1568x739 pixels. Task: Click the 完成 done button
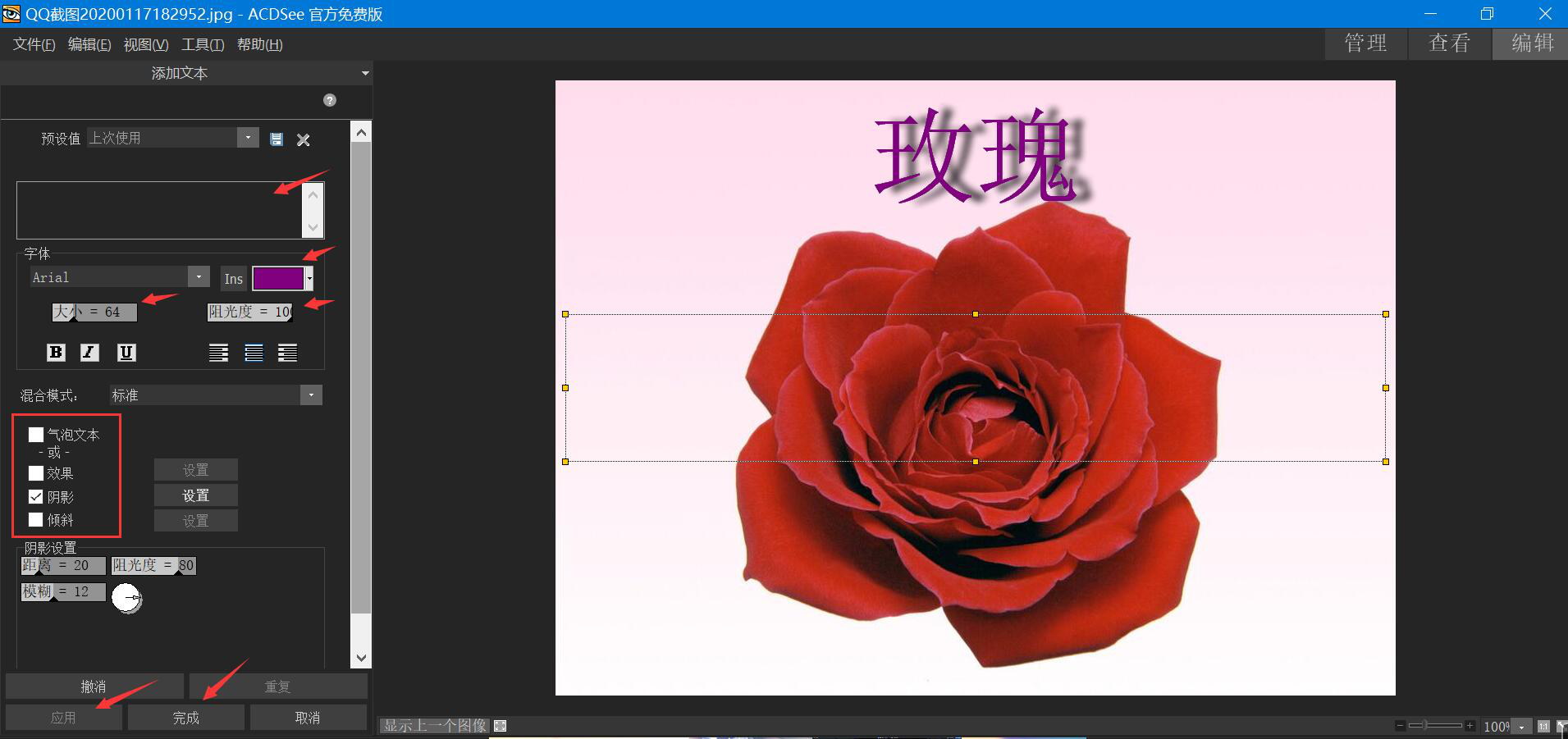186,718
